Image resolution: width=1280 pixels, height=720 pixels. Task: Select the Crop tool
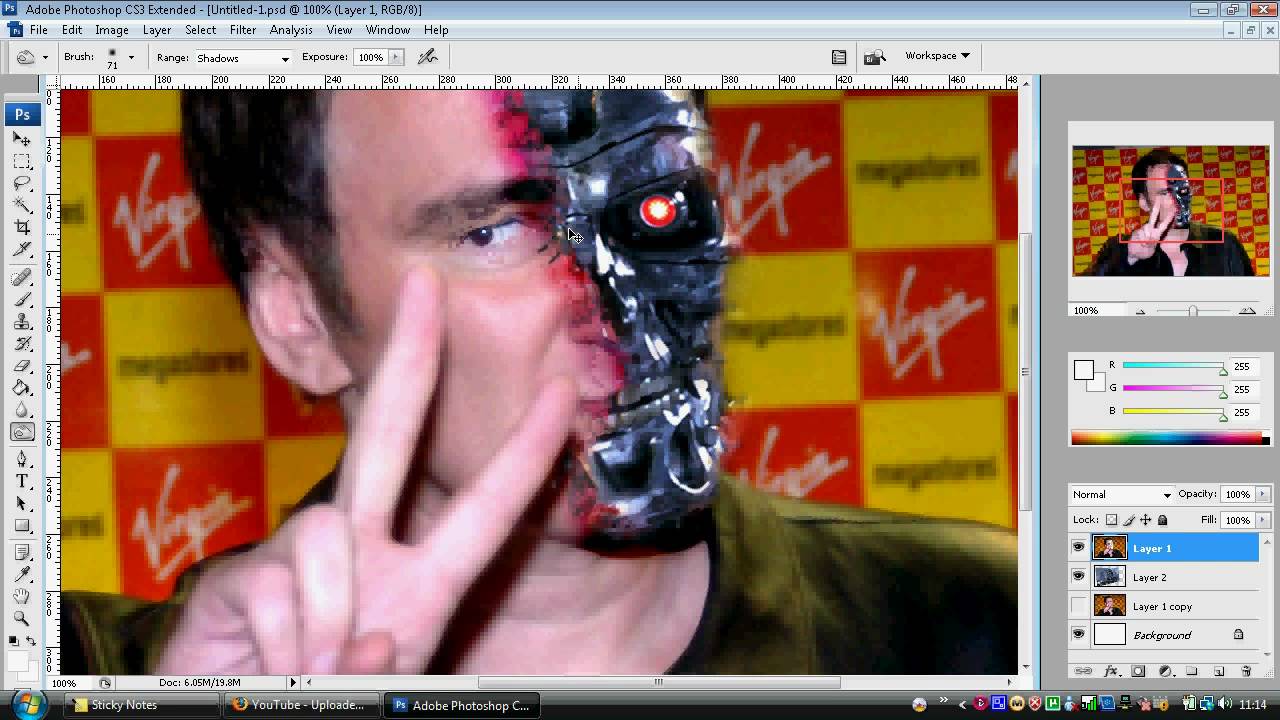coord(22,227)
